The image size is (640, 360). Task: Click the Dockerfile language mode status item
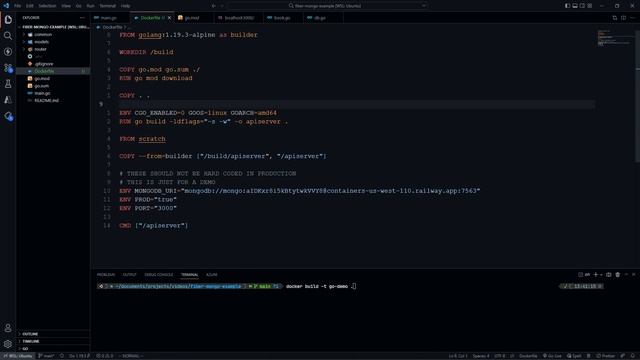click(528, 356)
